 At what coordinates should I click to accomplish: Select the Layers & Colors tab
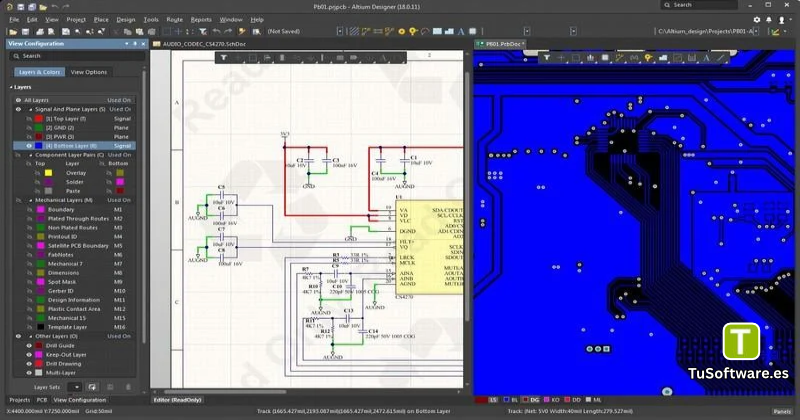point(40,72)
